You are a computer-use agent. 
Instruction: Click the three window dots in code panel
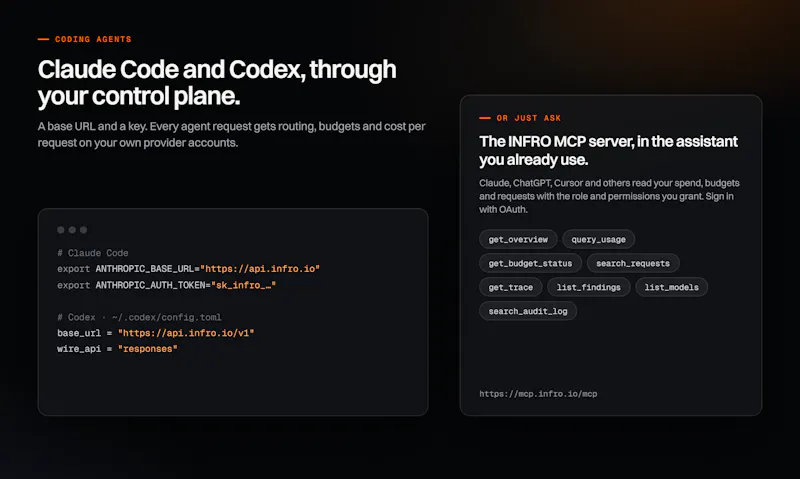72,230
